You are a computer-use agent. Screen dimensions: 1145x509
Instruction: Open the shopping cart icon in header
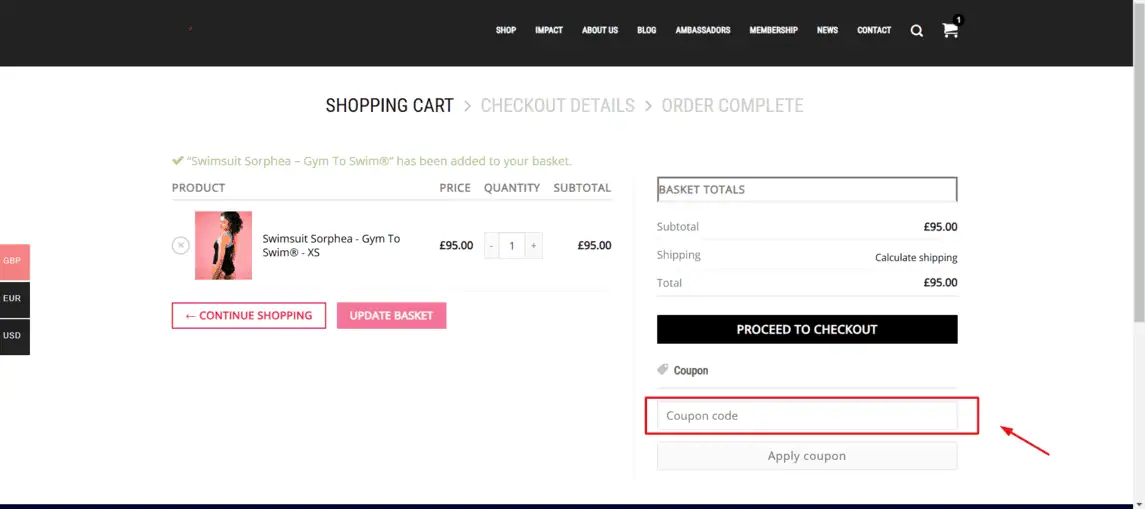tap(950, 30)
